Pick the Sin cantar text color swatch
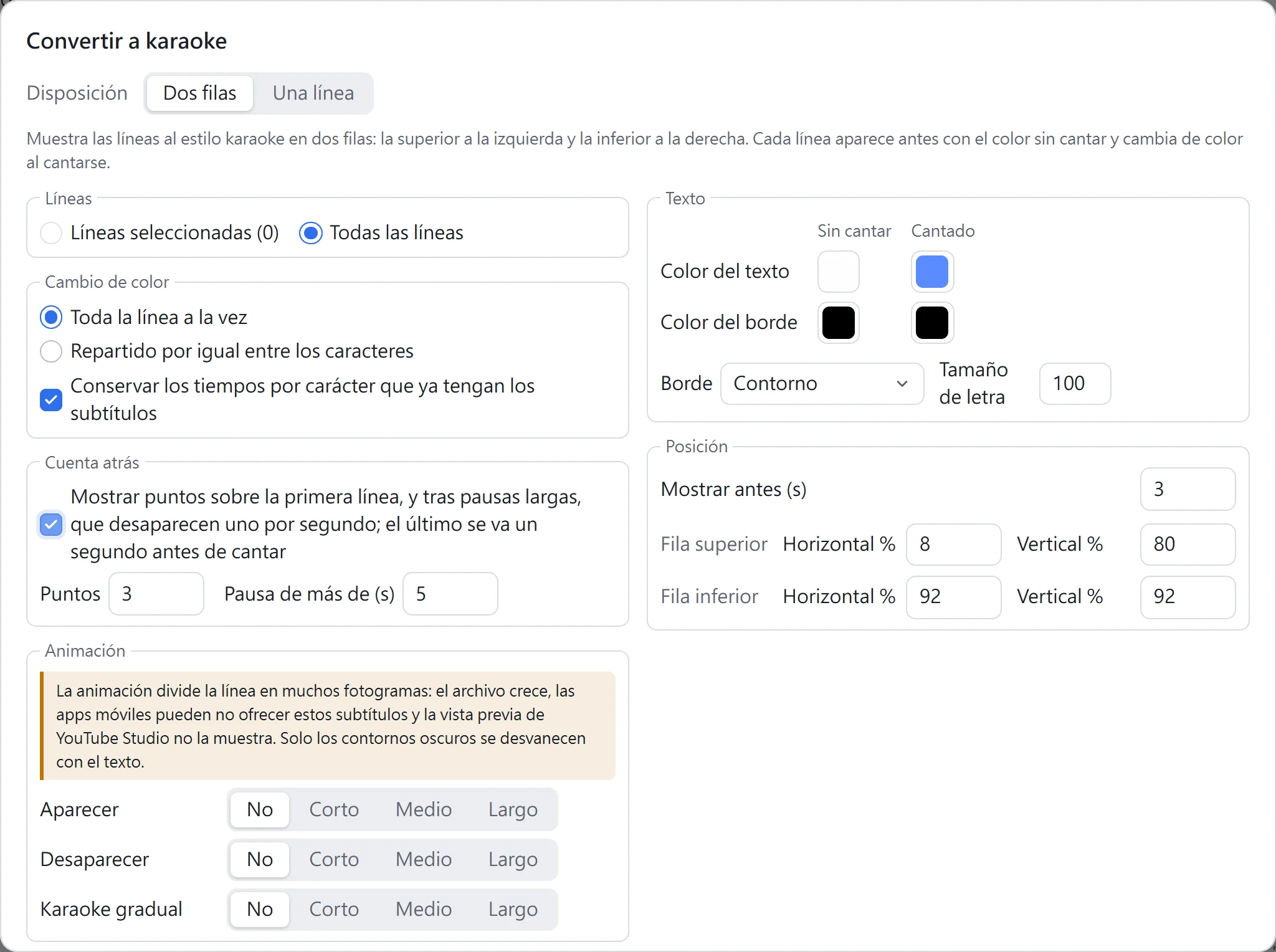This screenshot has height=952, width=1276. tap(838, 272)
